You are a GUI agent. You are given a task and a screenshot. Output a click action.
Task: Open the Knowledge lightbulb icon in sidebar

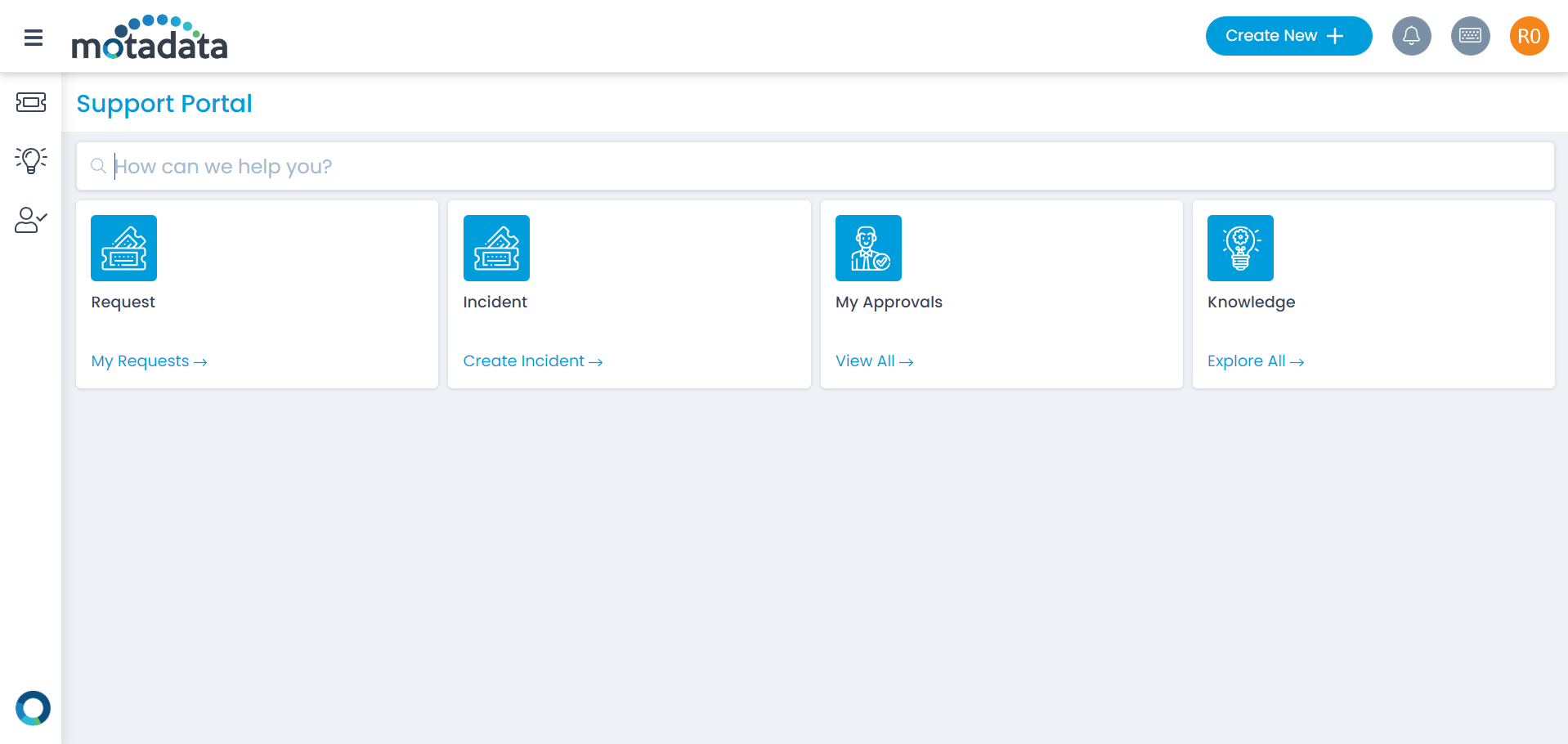click(30, 160)
